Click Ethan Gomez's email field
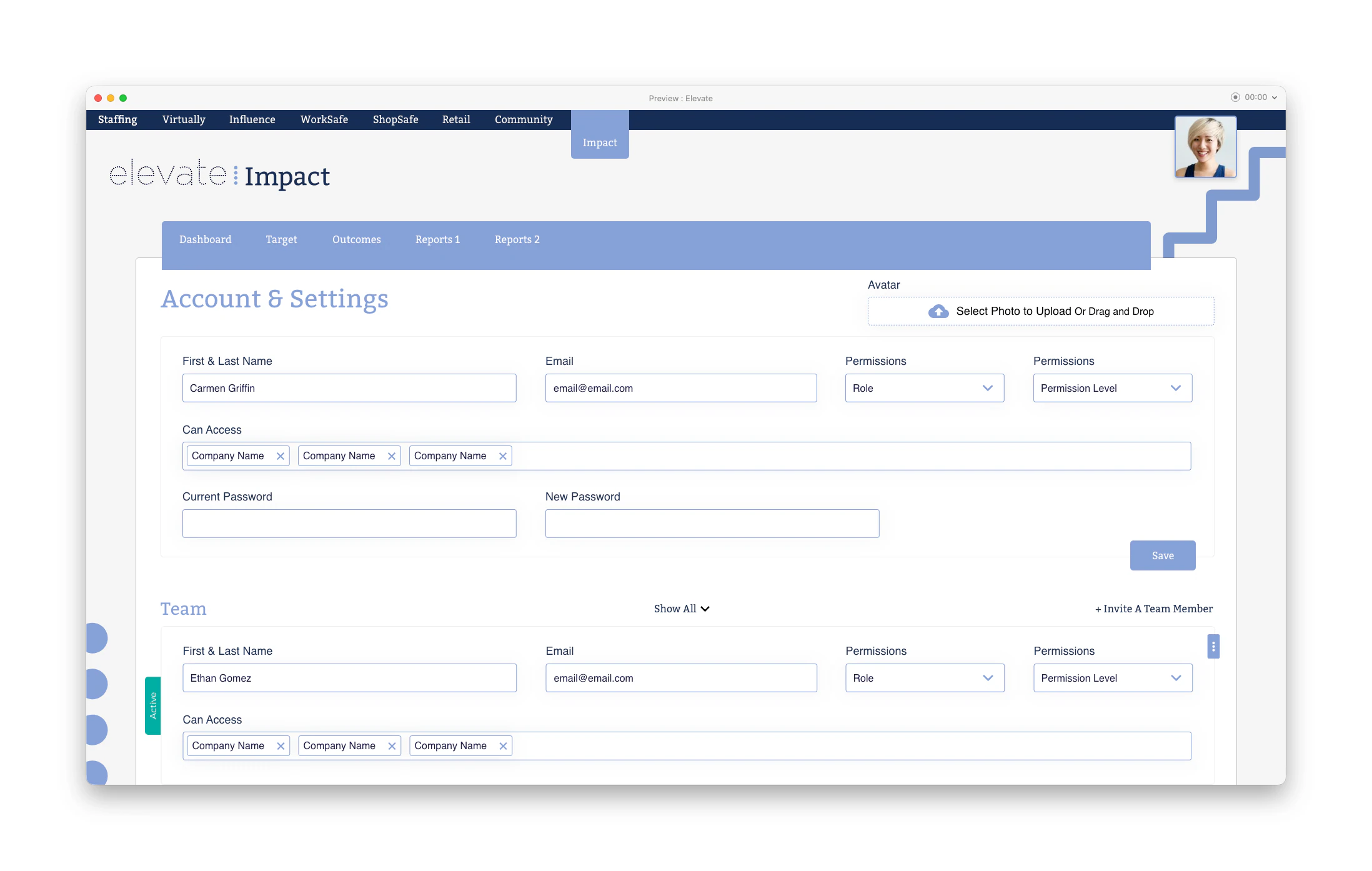 pos(681,678)
